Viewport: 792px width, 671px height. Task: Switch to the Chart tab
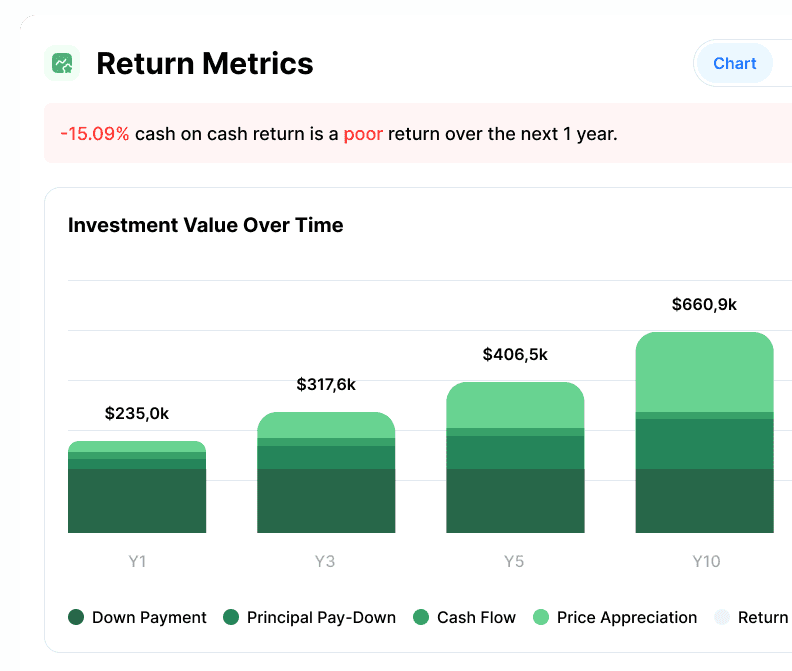point(734,63)
